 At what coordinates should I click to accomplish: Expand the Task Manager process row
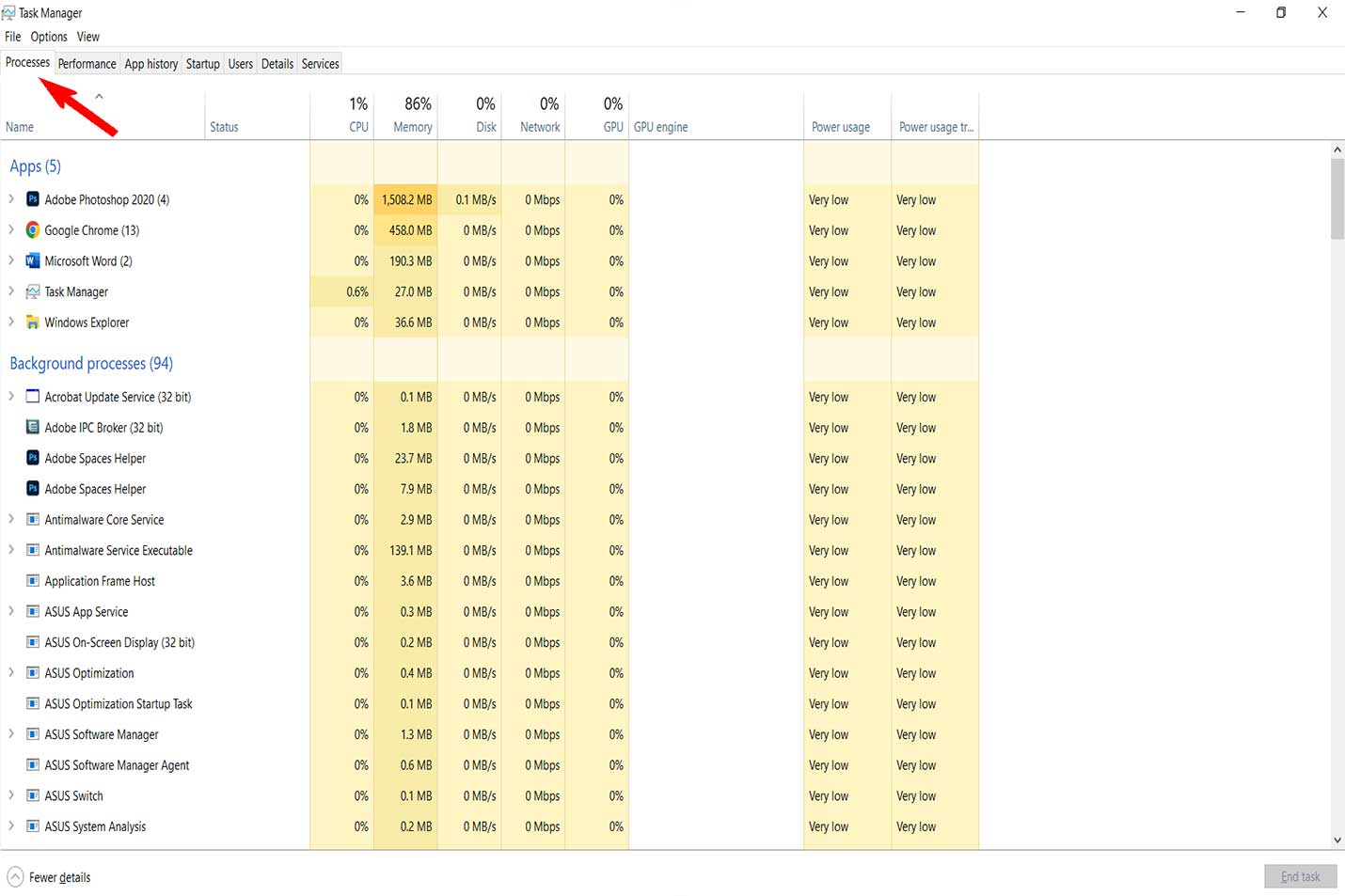[11, 291]
